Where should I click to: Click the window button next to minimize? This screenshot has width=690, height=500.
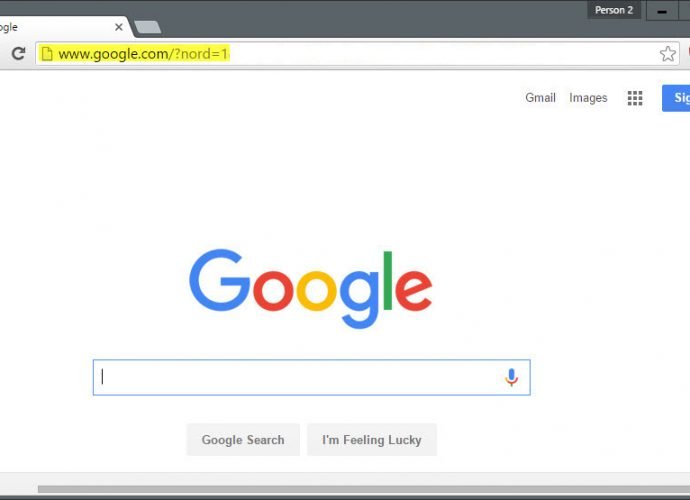click(685, 11)
